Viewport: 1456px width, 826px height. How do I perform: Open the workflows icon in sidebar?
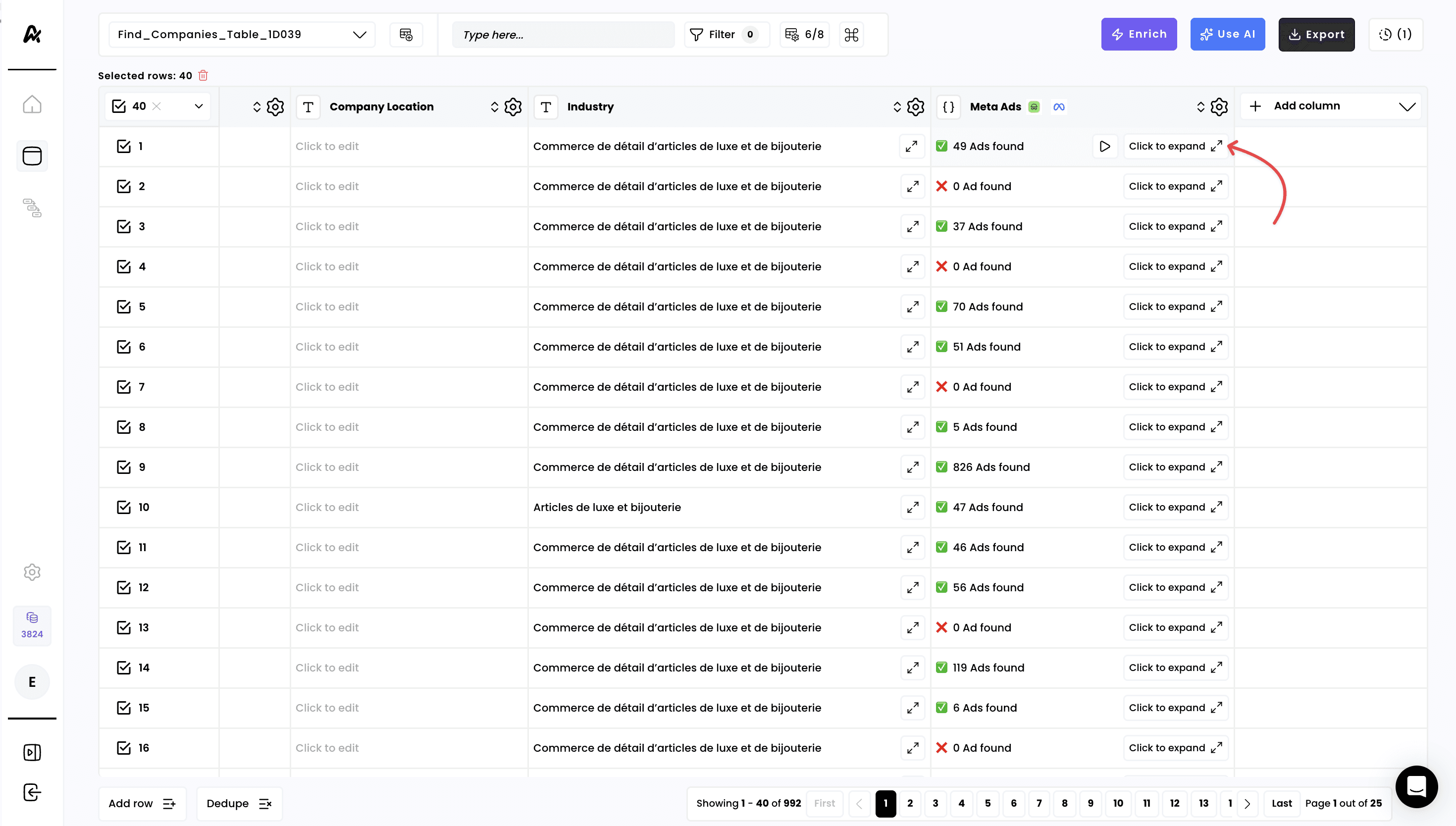pos(32,207)
